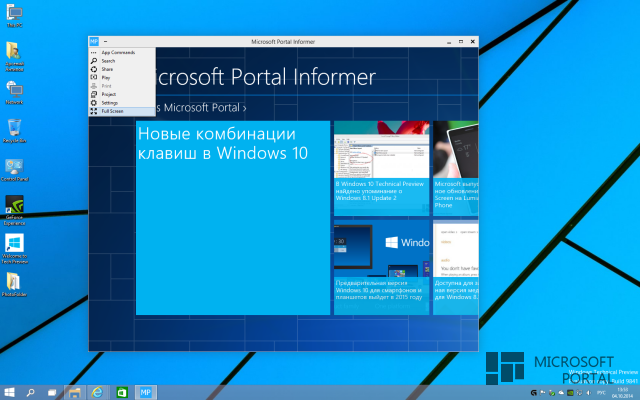Maximize the Microsoft Portal Informer window
640x400 pixels.
461,42
